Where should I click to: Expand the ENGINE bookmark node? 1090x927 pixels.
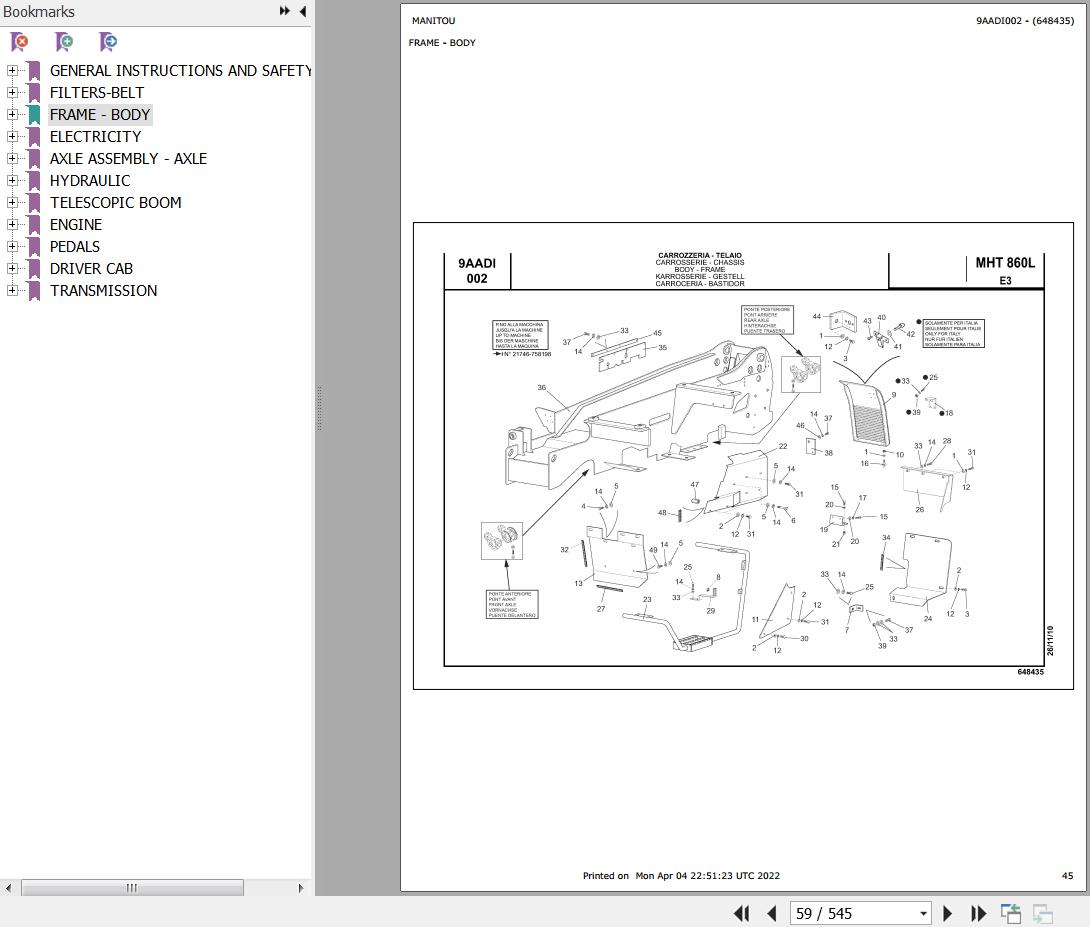12,224
